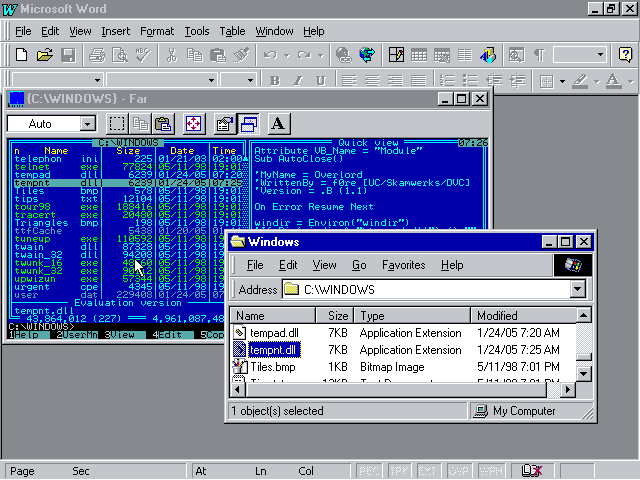The height and width of the screenshot is (480, 640).
Task: Toggle Numbering list button
Action: pyautogui.click(x=447, y=80)
